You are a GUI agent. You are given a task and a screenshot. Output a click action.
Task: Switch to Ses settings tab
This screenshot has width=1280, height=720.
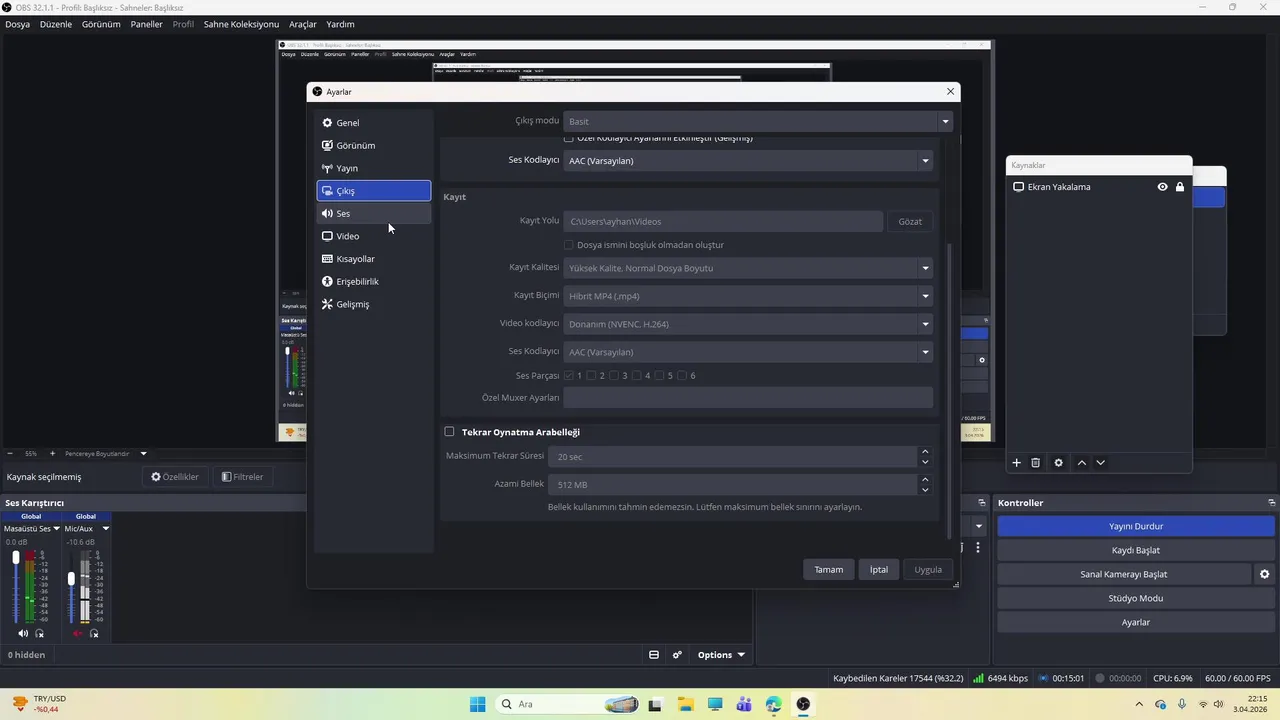click(374, 213)
